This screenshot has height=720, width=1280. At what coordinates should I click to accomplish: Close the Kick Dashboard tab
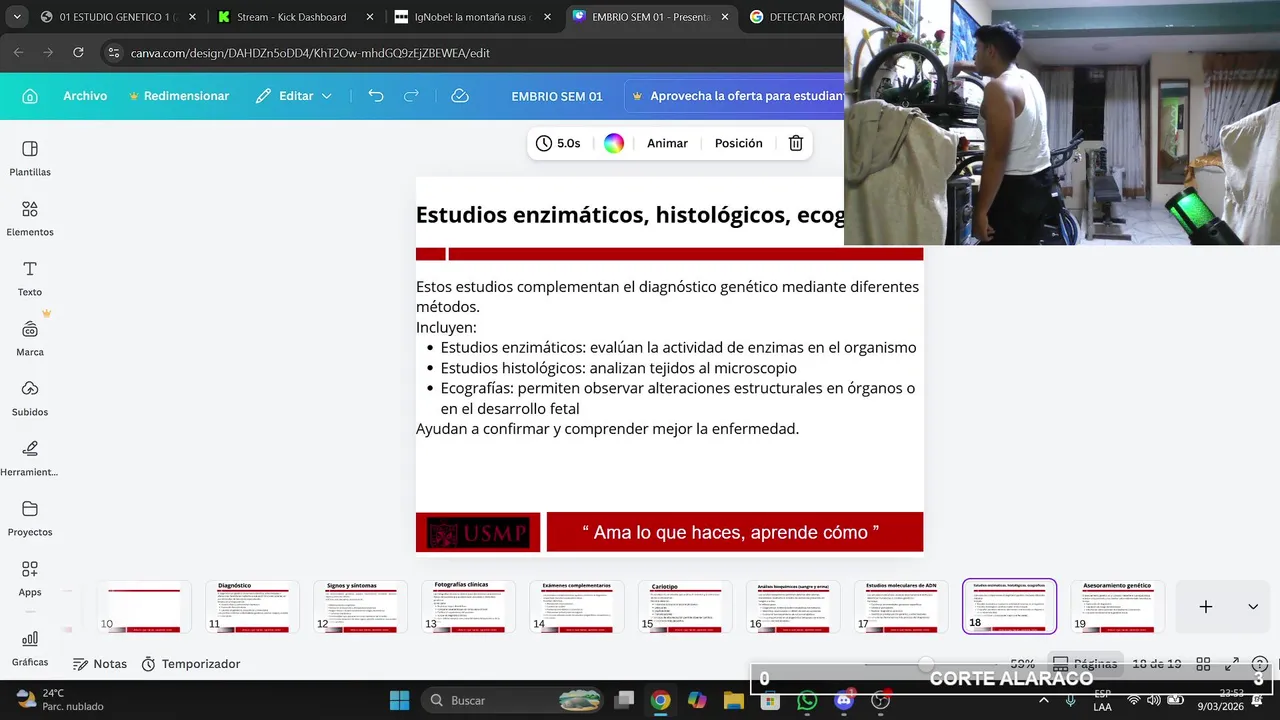coord(370,17)
